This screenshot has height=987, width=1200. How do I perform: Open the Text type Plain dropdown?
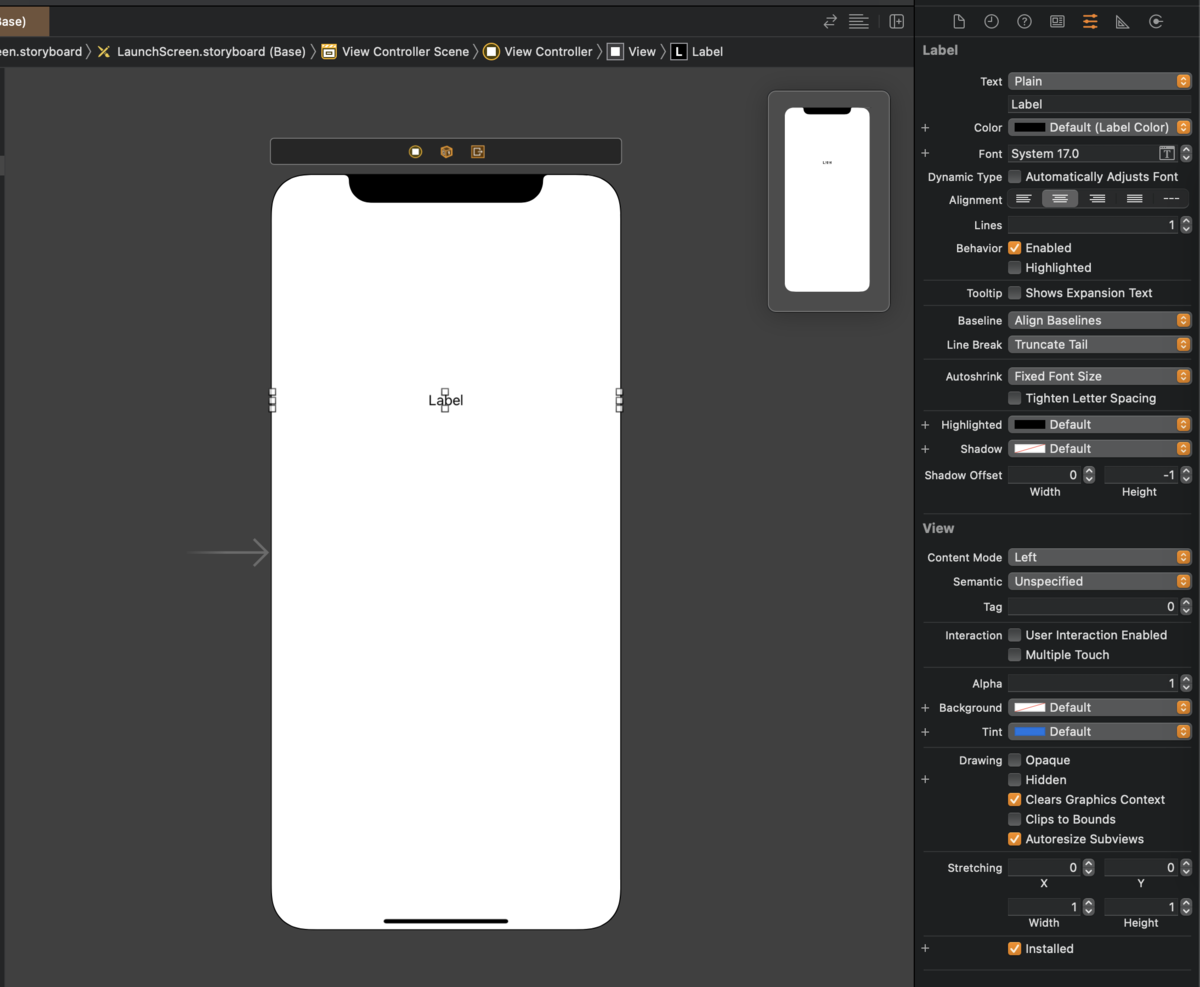tap(1099, 81)
